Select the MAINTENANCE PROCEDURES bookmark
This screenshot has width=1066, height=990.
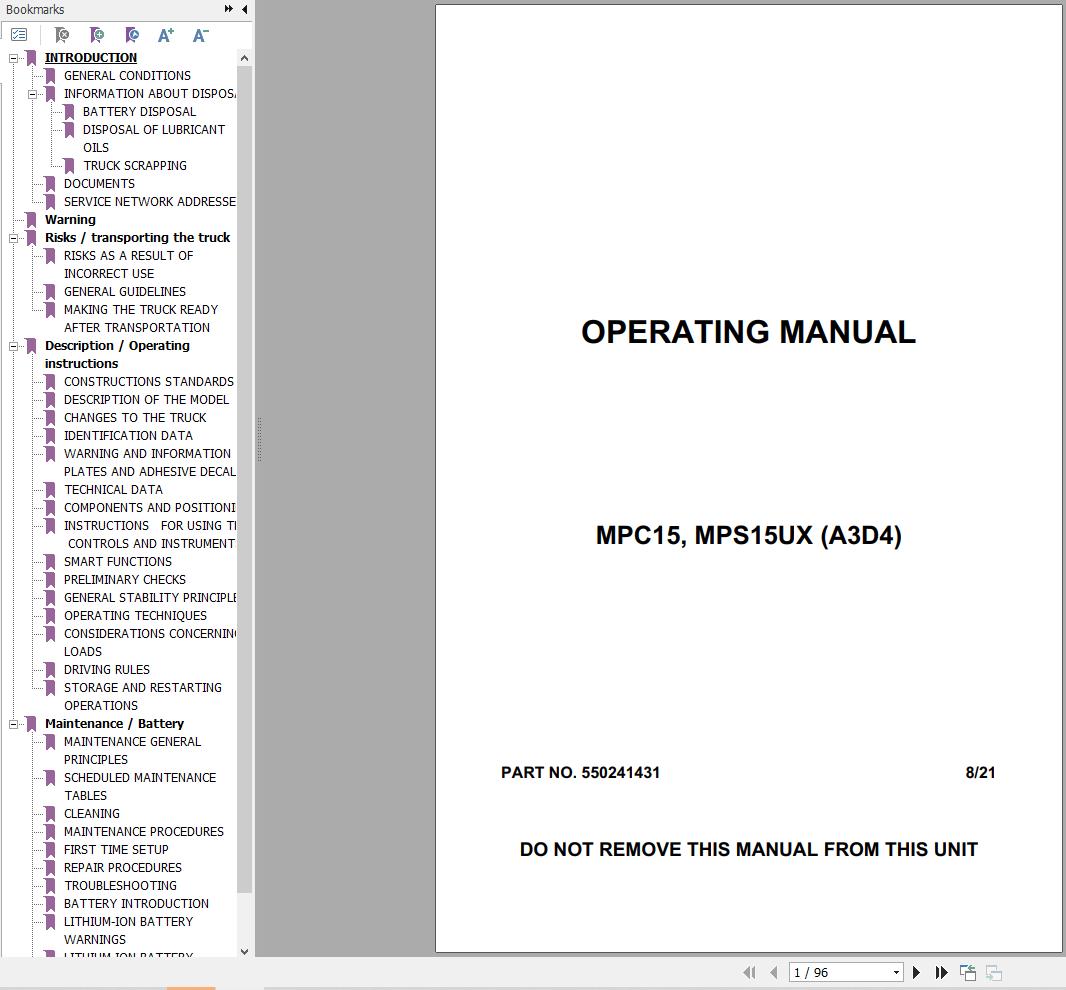coord(143,832)
